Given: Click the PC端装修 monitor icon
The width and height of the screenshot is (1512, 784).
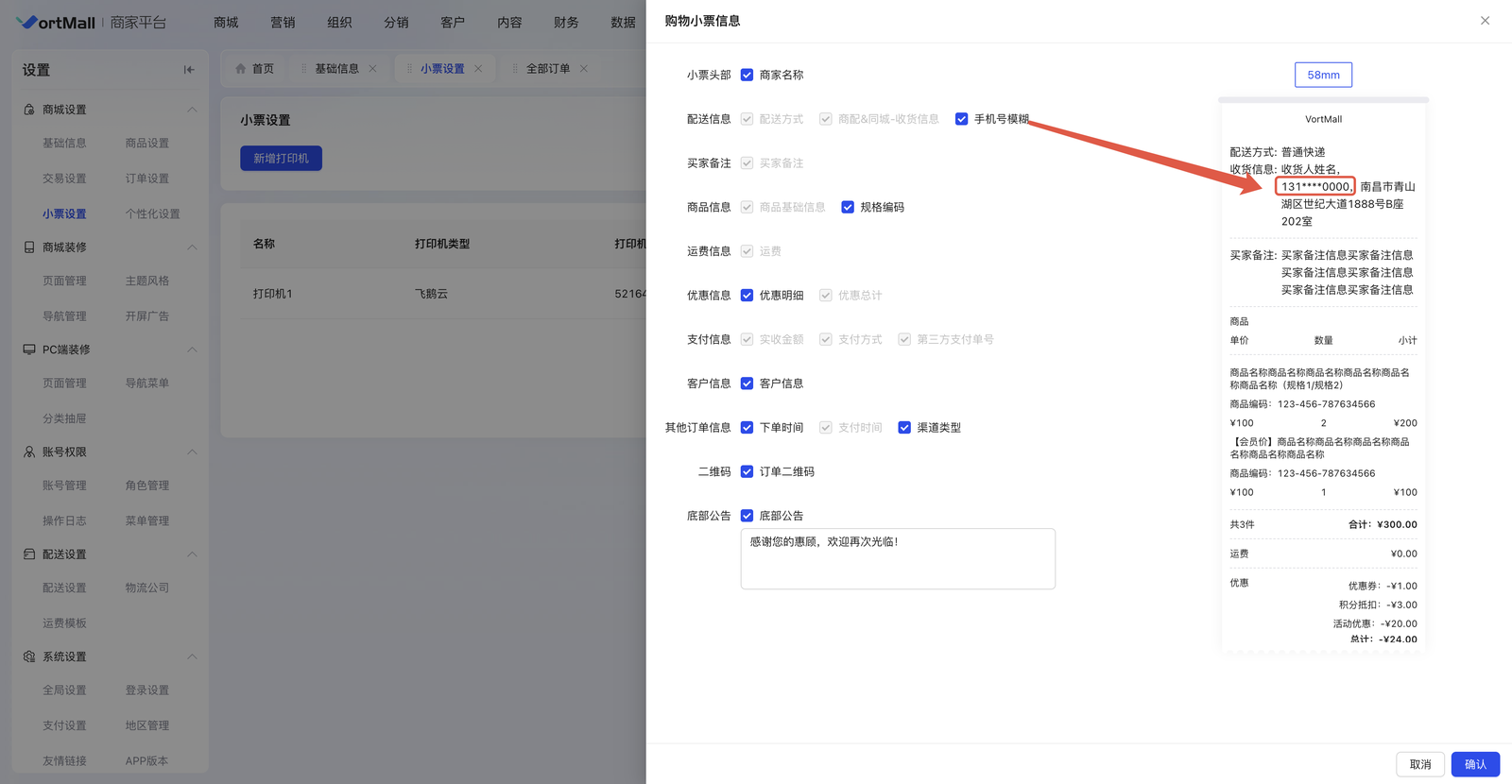Looking at the screenshot, I should click(29, 349).
